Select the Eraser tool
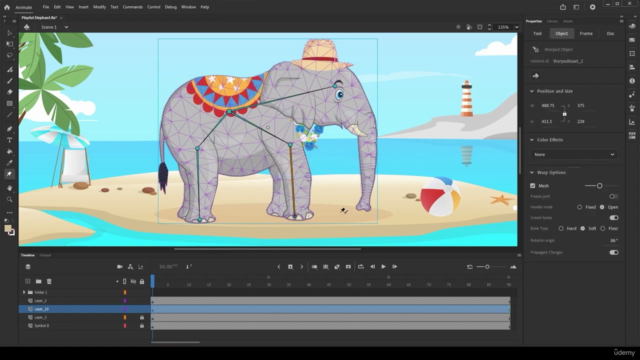 [9, 92]
